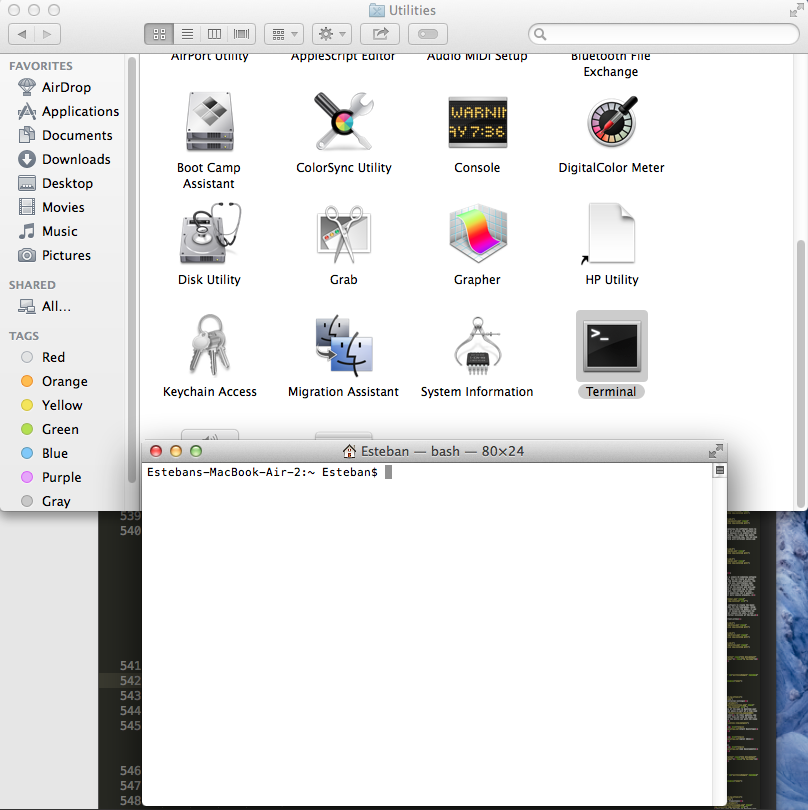Select the HP Utility alias icon
The height and width of the screenshot is (810, 808).
click(x=611, y=233)
